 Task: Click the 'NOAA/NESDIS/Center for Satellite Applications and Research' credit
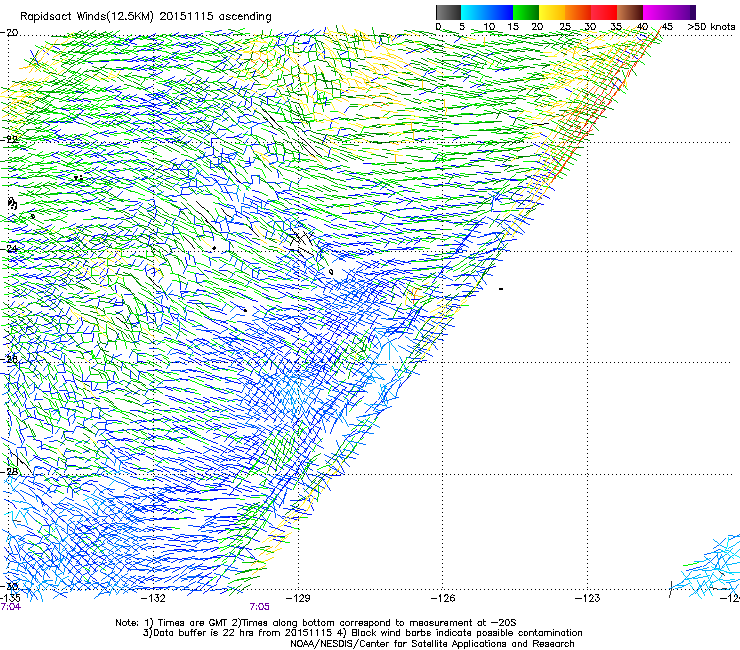(432, 644)
